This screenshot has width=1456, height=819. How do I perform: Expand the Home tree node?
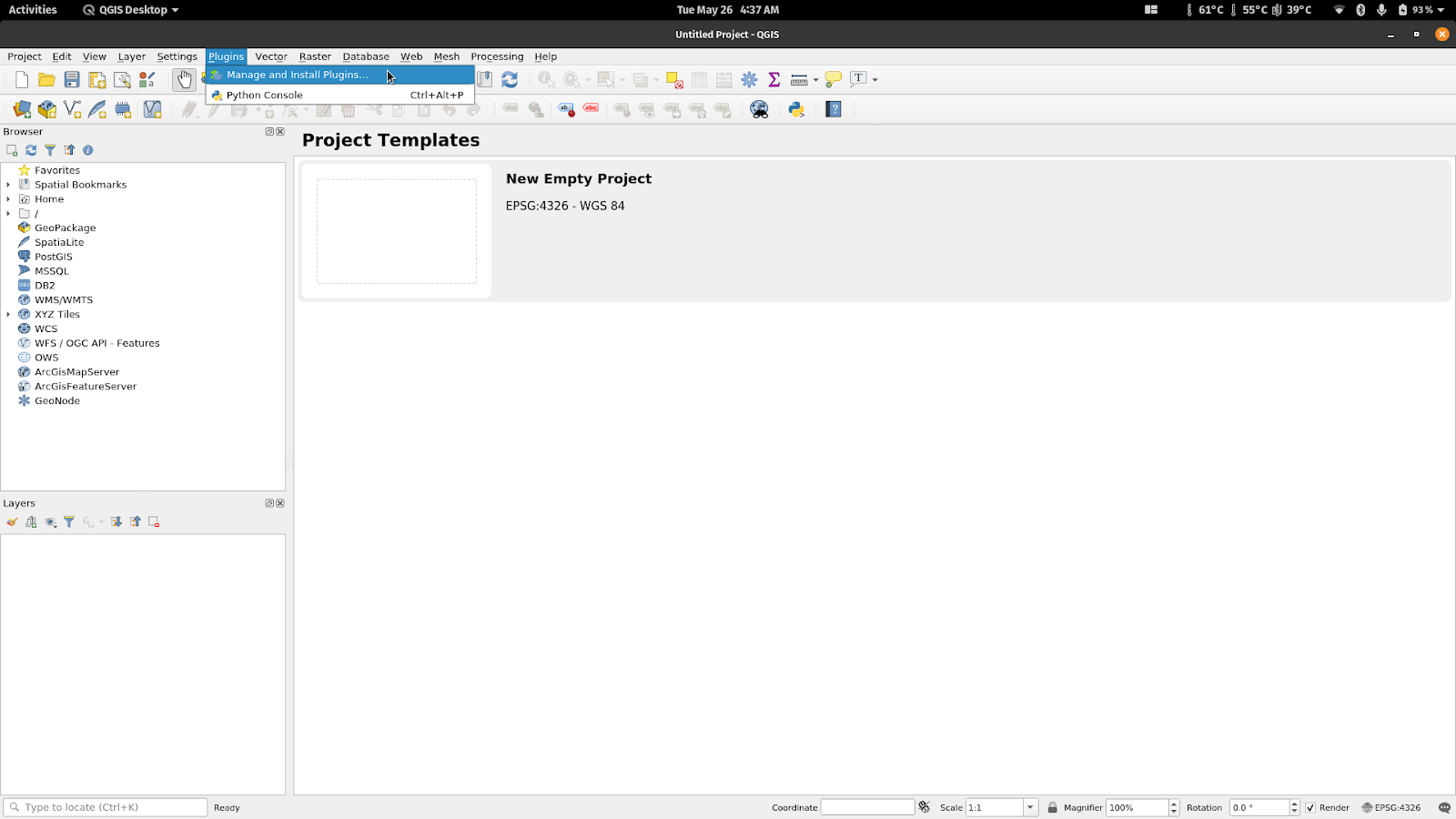pyautogui.click(x=8, y=199)
